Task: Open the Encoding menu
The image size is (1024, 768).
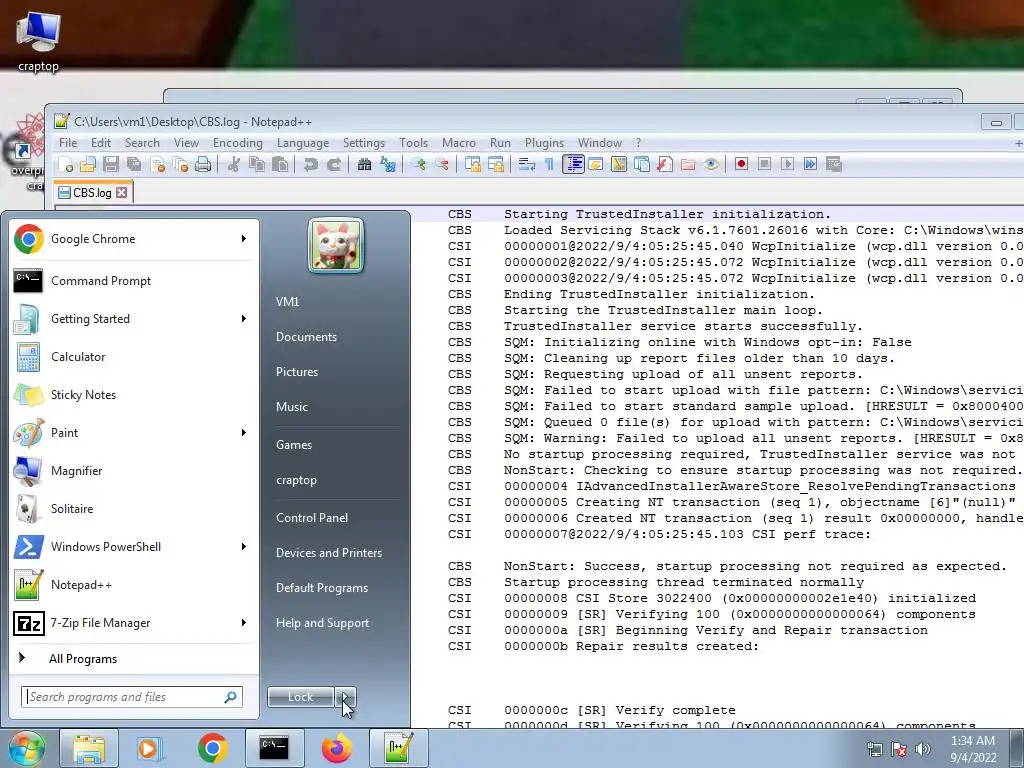Action: coord(238,143)
